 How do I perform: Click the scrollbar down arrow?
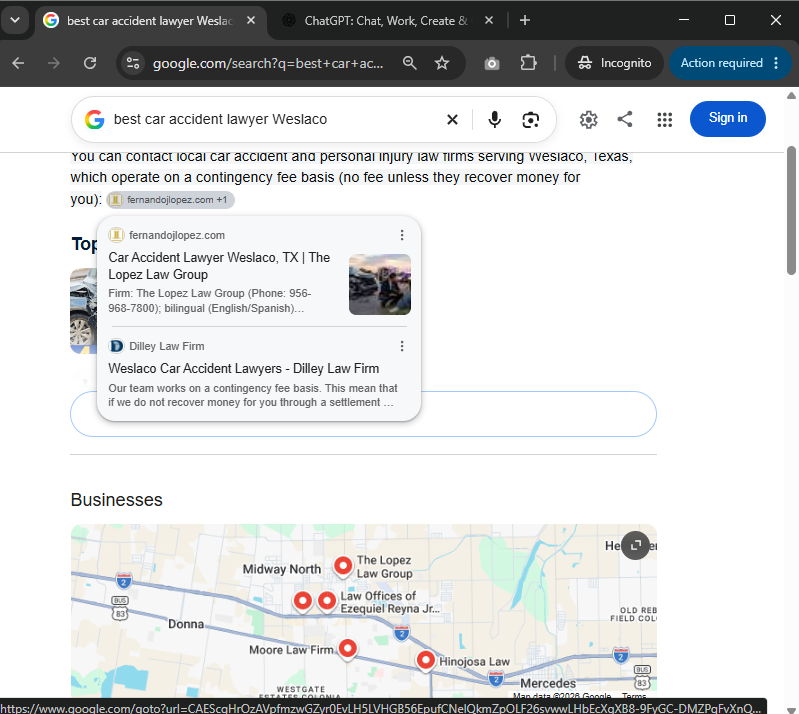tap(791, 710)
